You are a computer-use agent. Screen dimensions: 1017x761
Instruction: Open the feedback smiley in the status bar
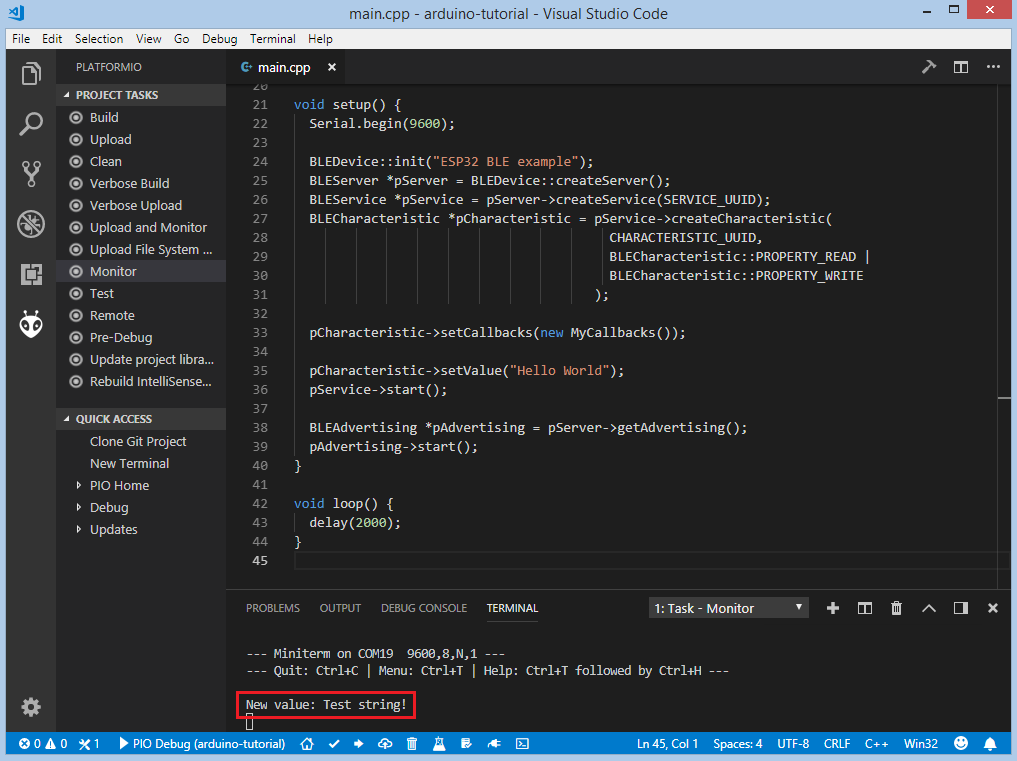coord(961,743)
